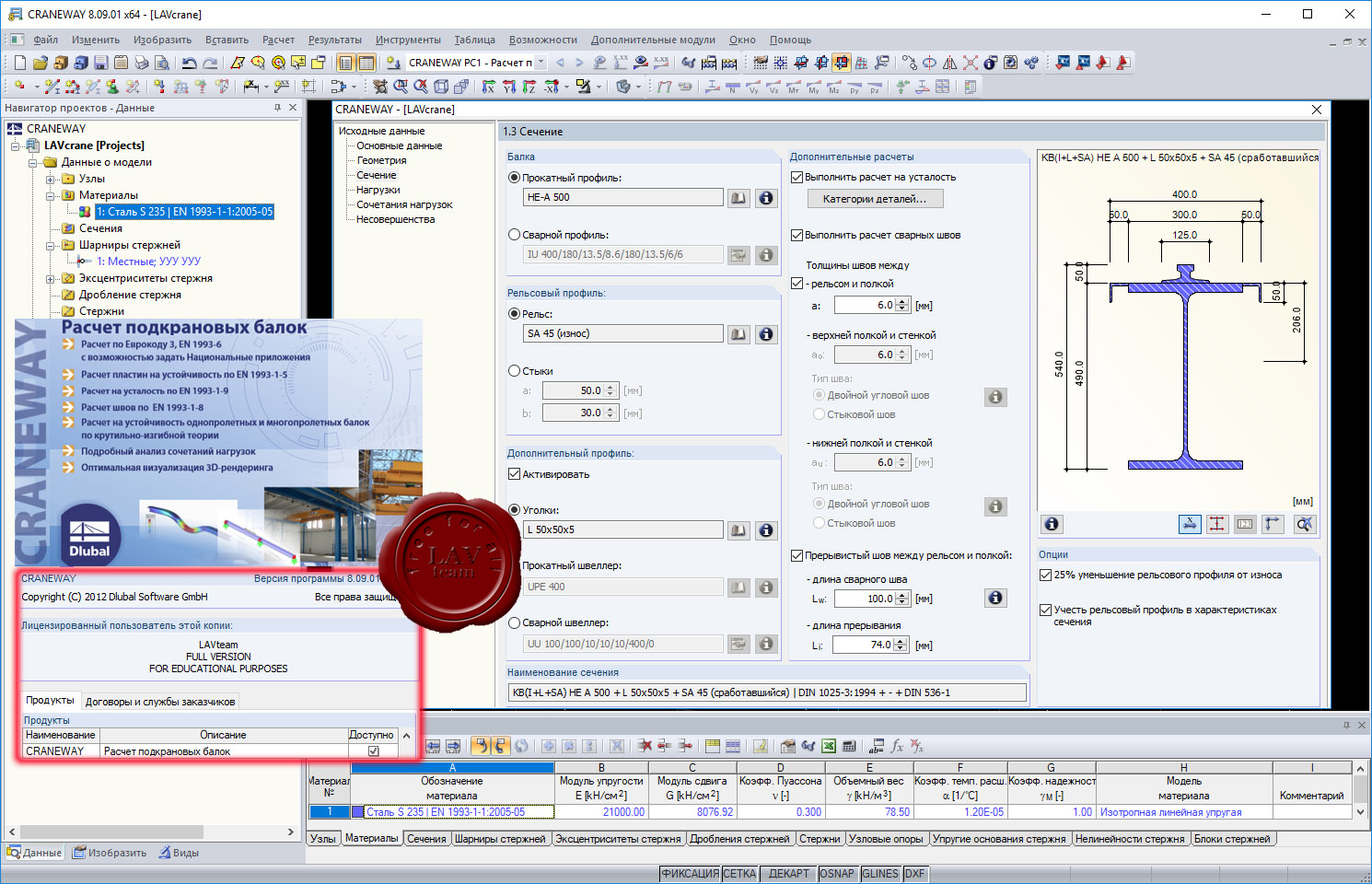Image resolution: width=1372 pixels, height=884 pixels.
Task: Show info for the L 50x50x5 angle
Action: click(766, 530)
